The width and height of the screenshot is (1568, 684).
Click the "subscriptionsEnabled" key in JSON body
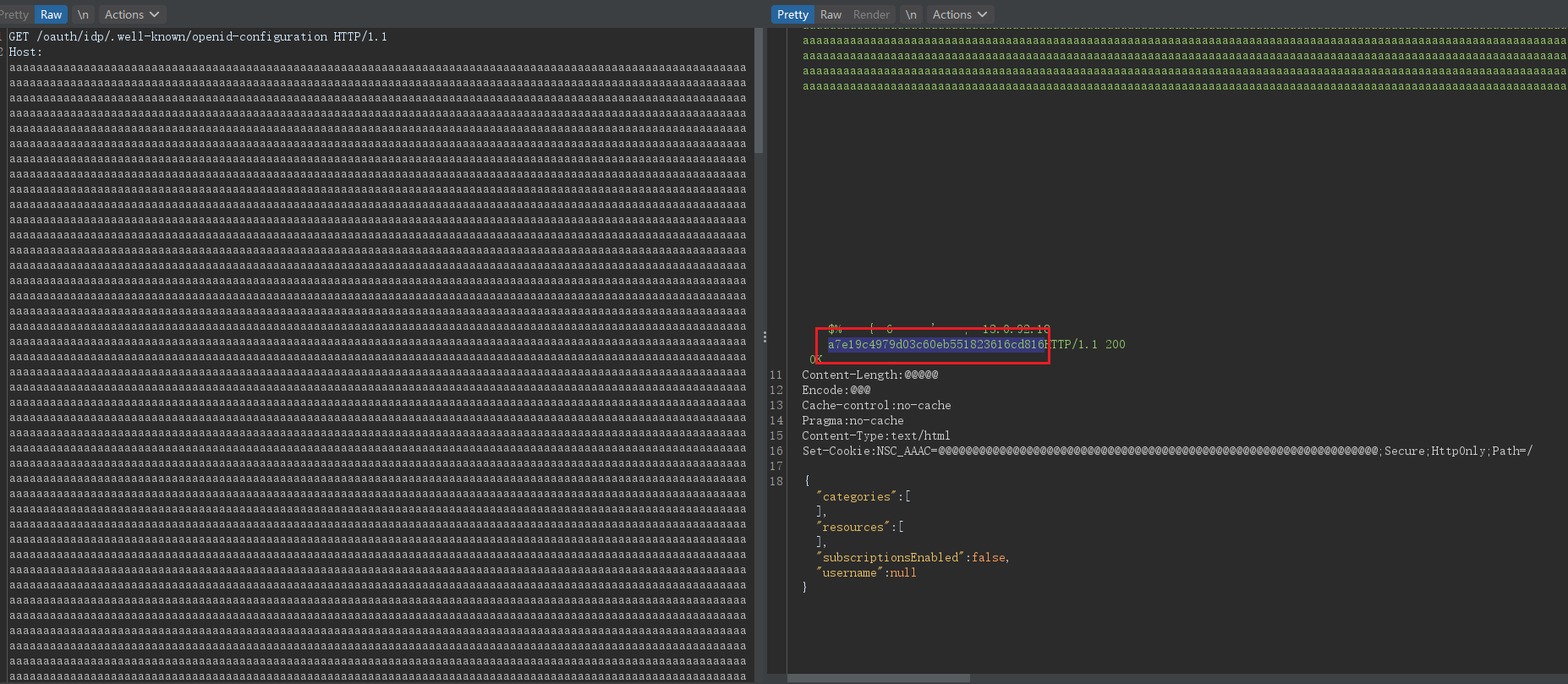[891, 557]
